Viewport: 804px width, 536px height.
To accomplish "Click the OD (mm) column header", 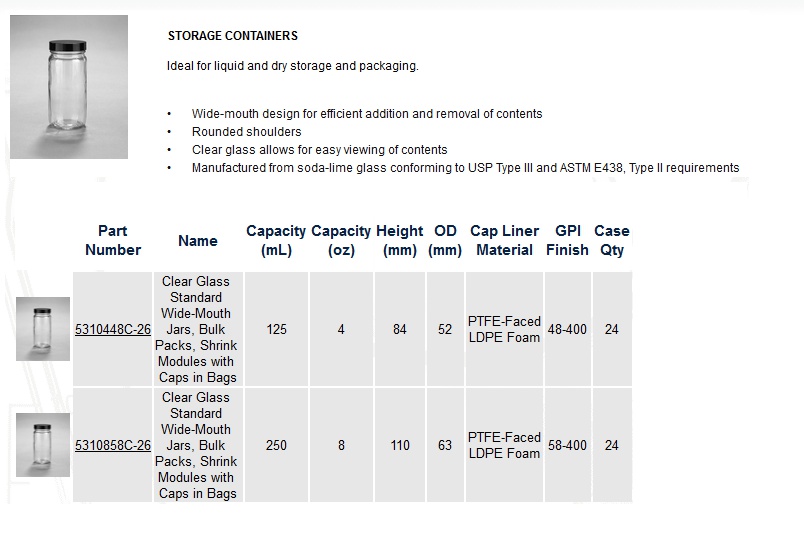I will click(445, 240).
